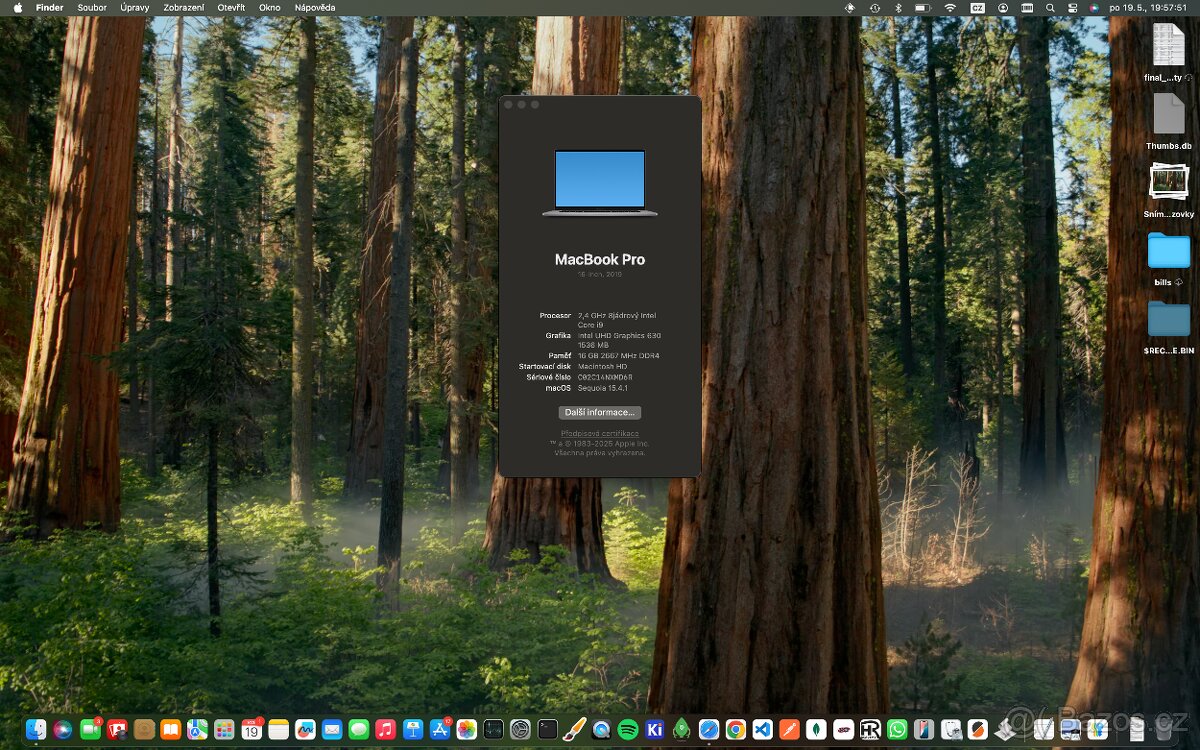1200x750 pixels.
Task: Open Finder from the Dock
Action: [x=36, y=730]
